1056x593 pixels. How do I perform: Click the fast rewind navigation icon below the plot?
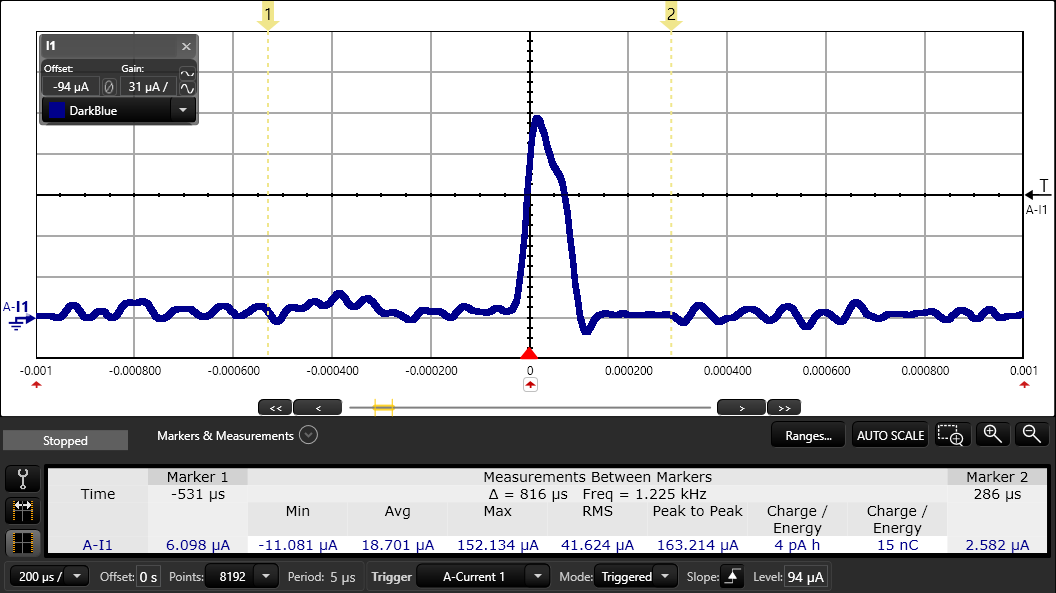tap(275, 407)
